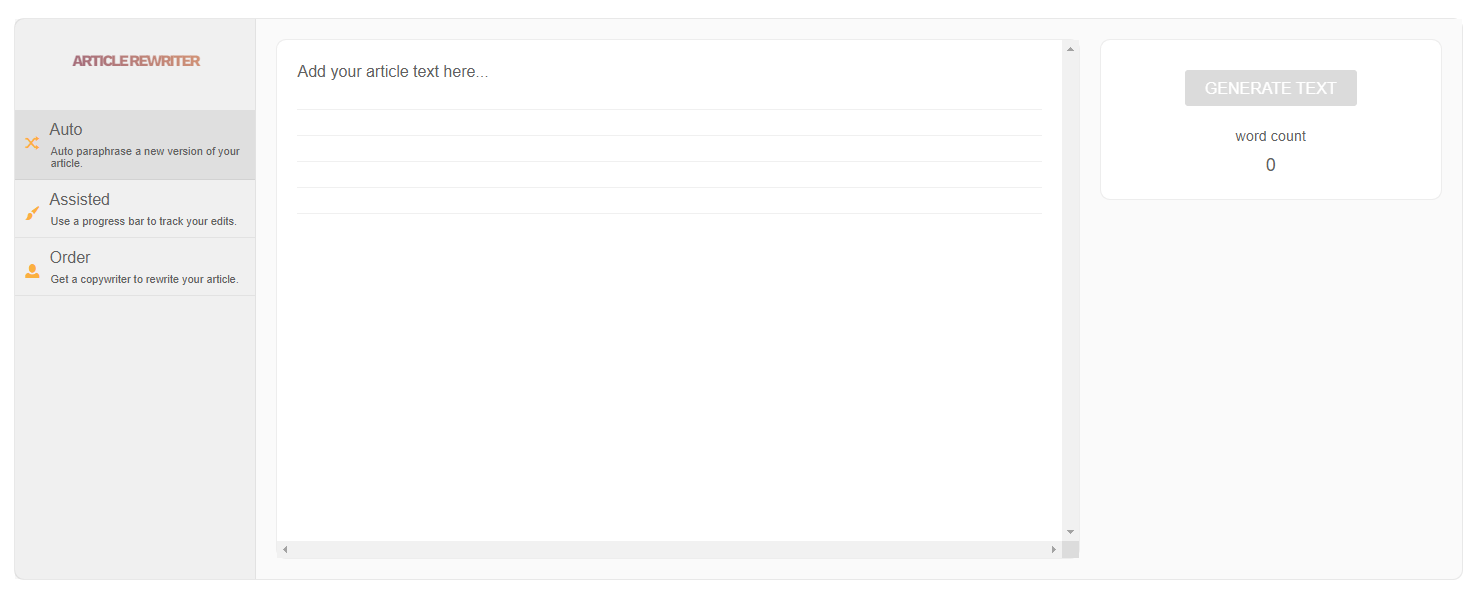Click the Order person icon

pos(32,271)
